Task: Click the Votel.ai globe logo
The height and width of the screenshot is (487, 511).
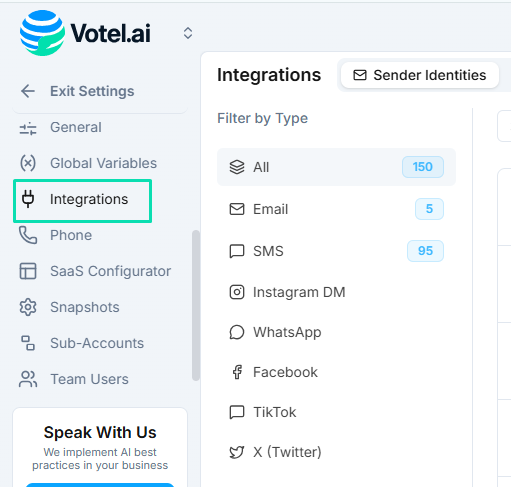Action: (x=42, y=33)
